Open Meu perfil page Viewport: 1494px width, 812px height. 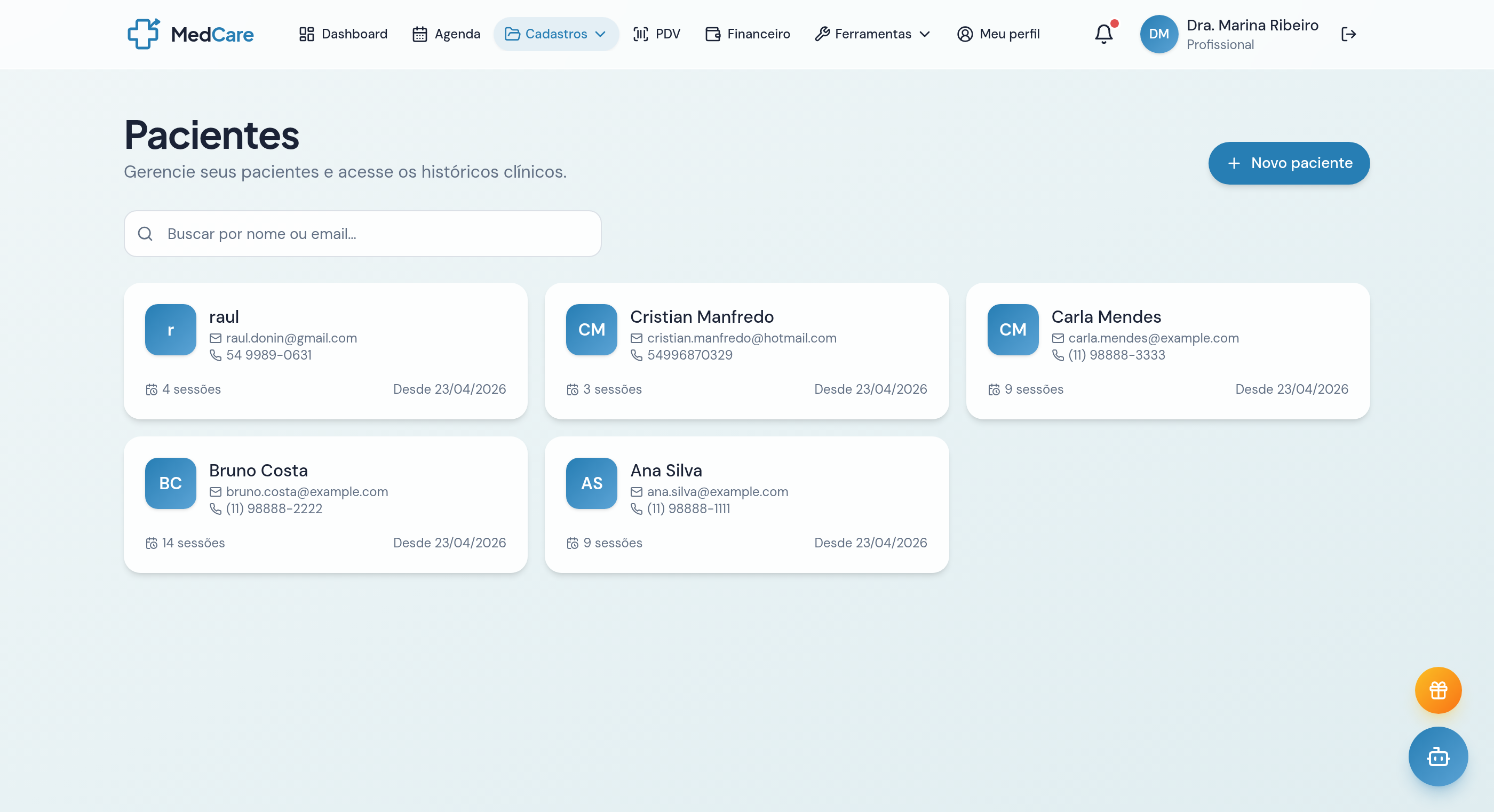coord(998,34)
